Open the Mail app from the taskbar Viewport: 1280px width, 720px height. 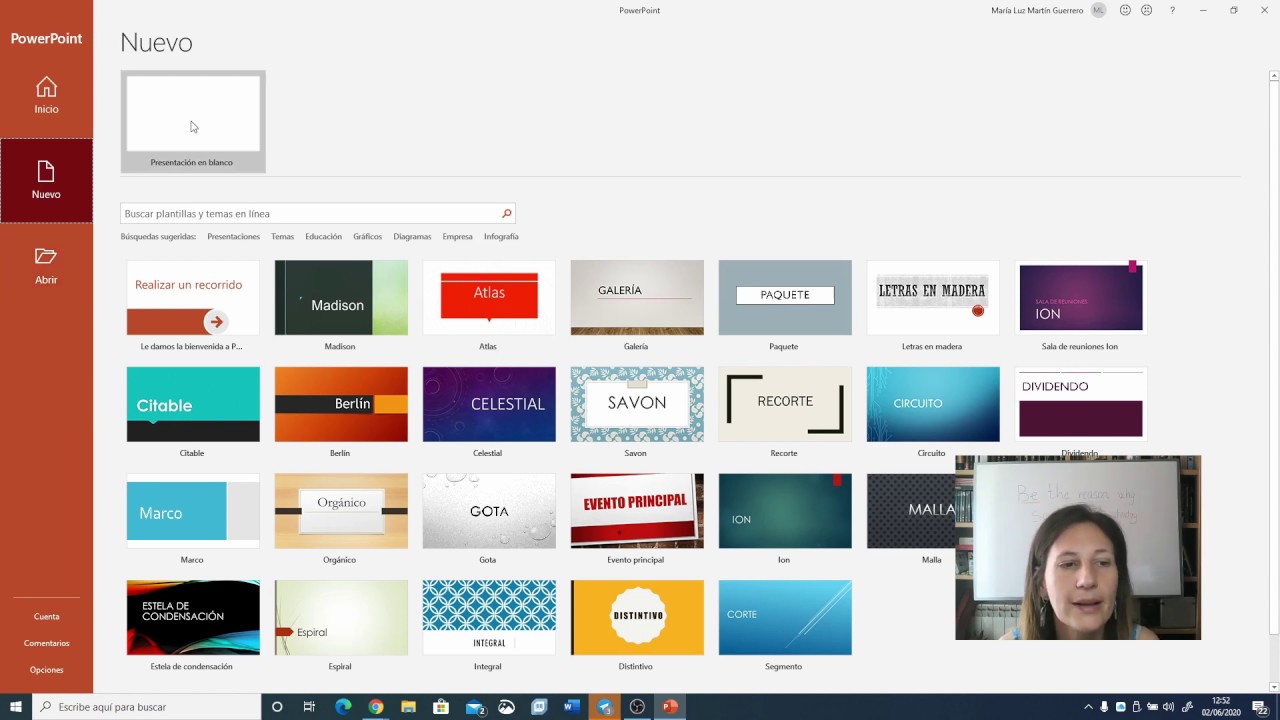point(474,707)
